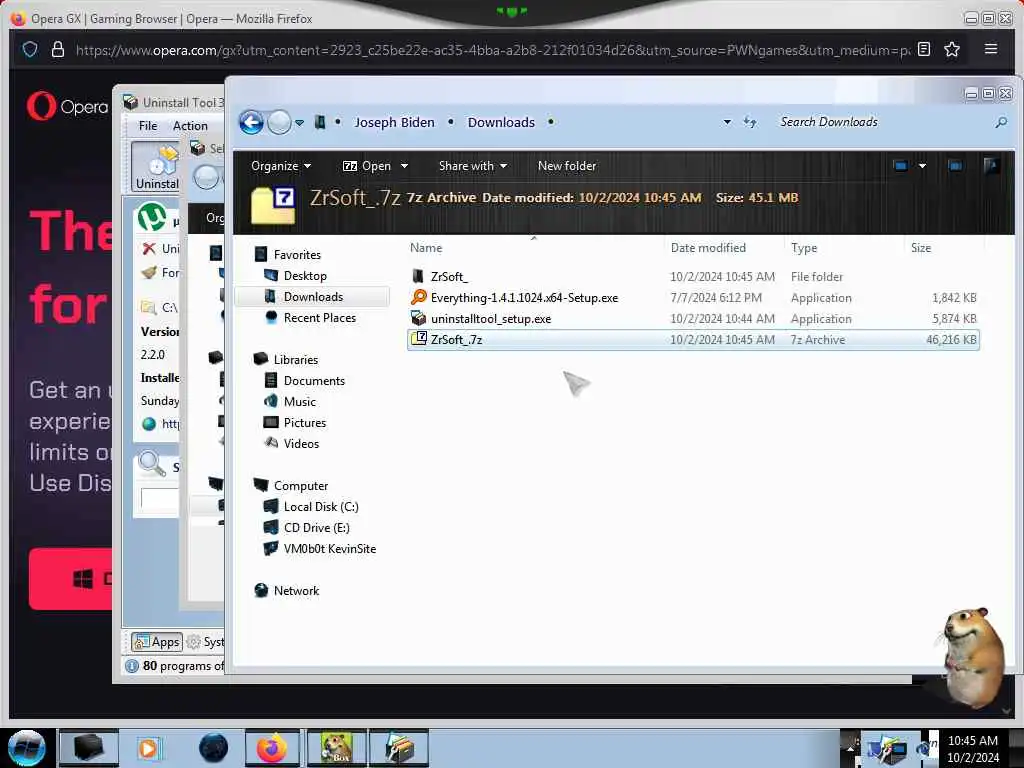Show hidden tray icons arrow
This screenshot has height=768, width=1024.
tap(850, 747)
